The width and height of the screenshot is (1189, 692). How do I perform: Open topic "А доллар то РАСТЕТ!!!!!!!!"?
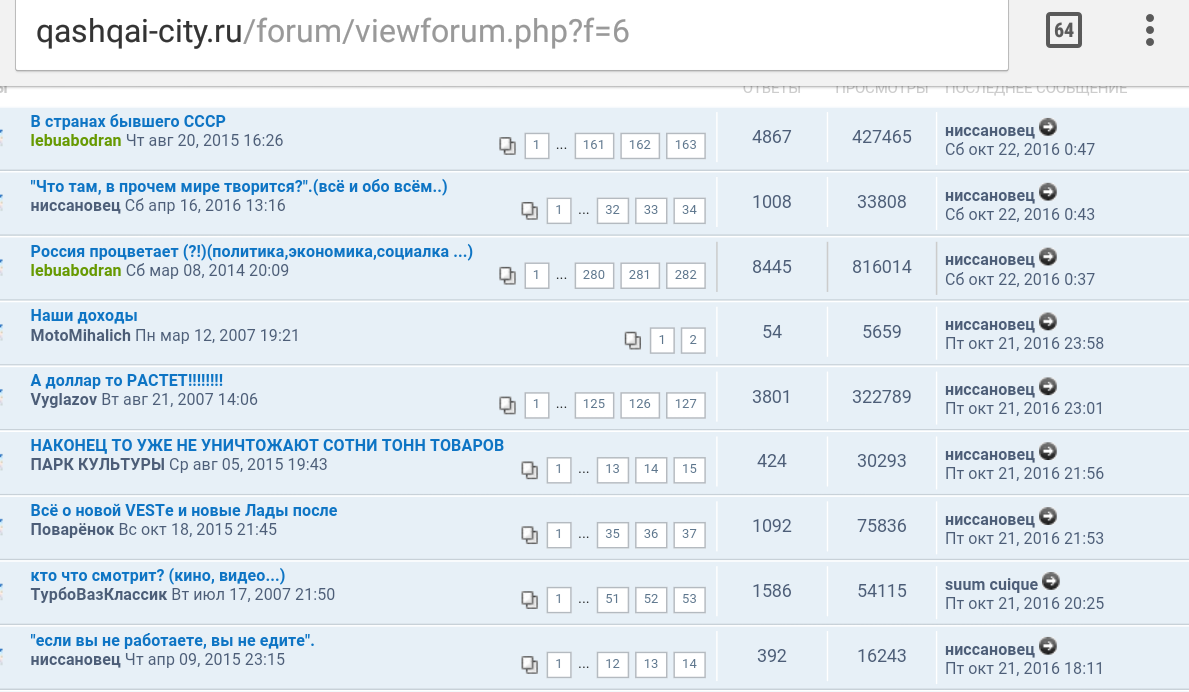pyautogui.click(x=127, y=381)
